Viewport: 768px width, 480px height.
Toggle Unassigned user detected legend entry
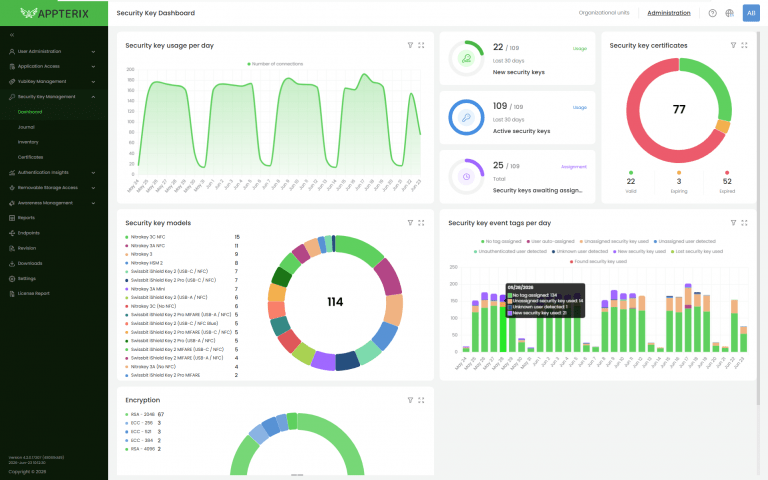(685, 241)
